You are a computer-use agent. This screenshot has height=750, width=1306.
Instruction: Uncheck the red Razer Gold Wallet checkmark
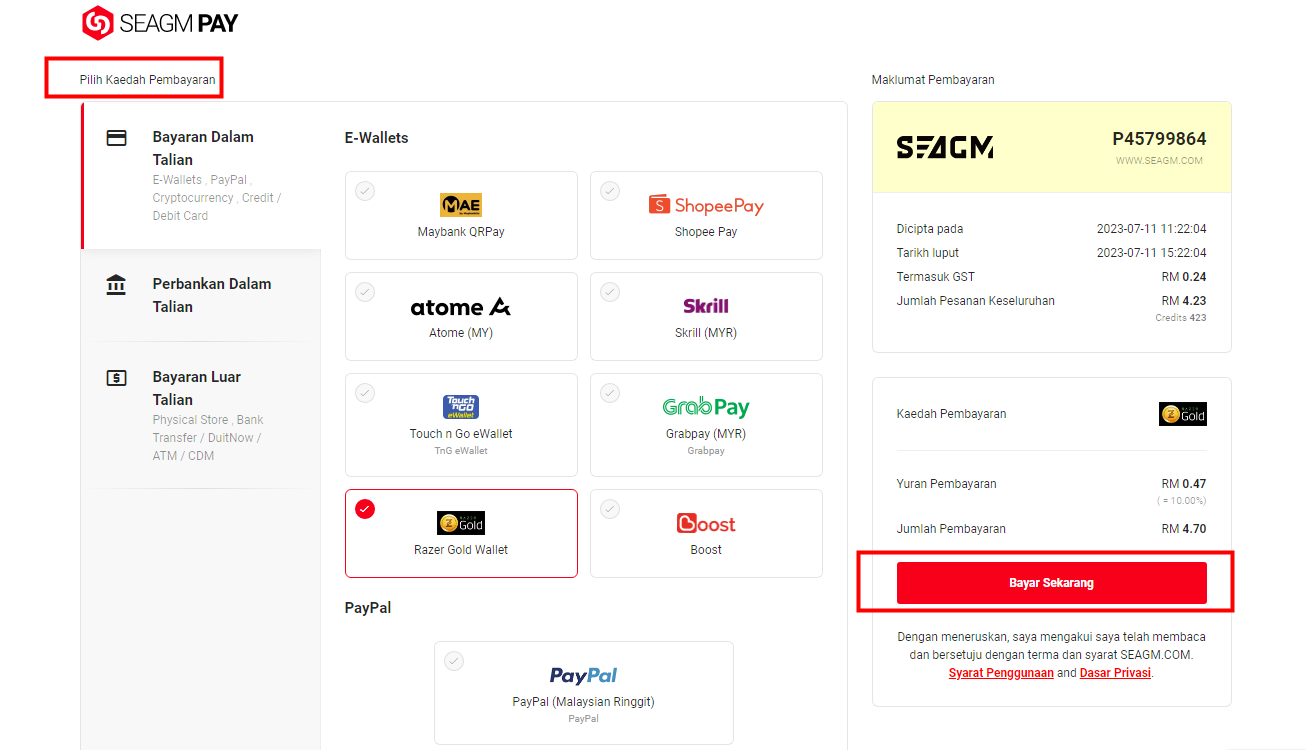click(x=365, y=509)
